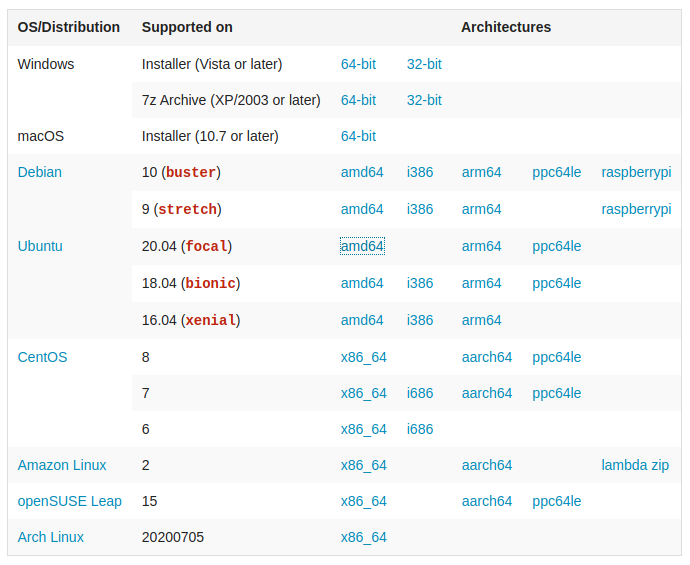Viewport: 690px width, 565px height.
Task: Click lambda zip for Amazon Linux 2
Action: click(635, 465)
